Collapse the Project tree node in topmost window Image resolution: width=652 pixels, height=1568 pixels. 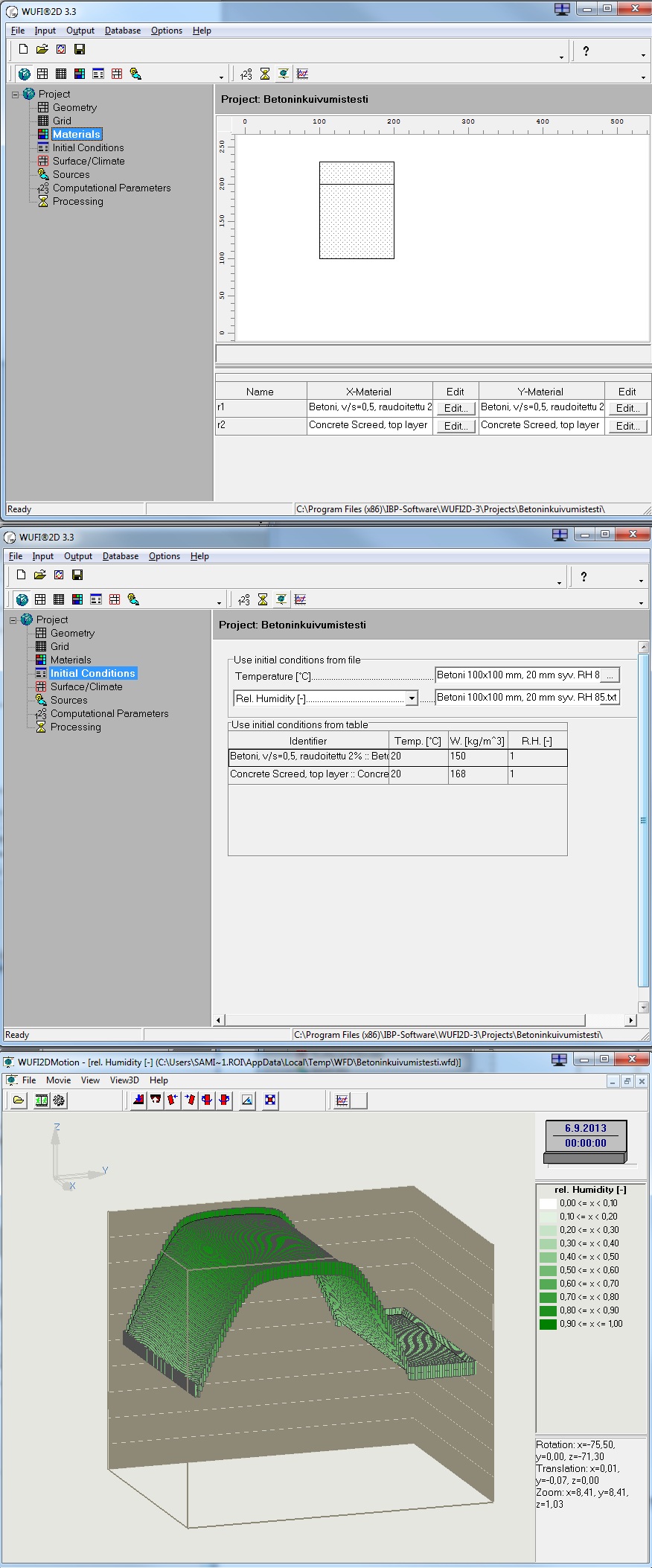[15, 95]
